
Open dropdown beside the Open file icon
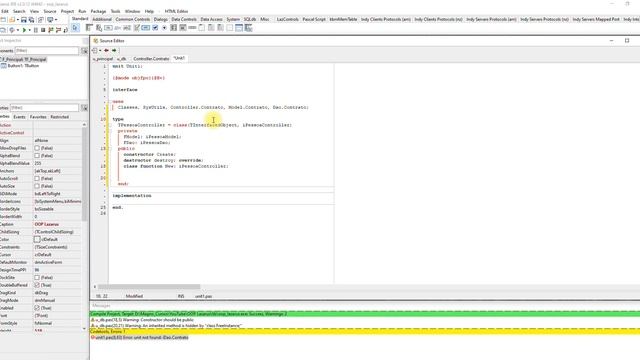18,20
